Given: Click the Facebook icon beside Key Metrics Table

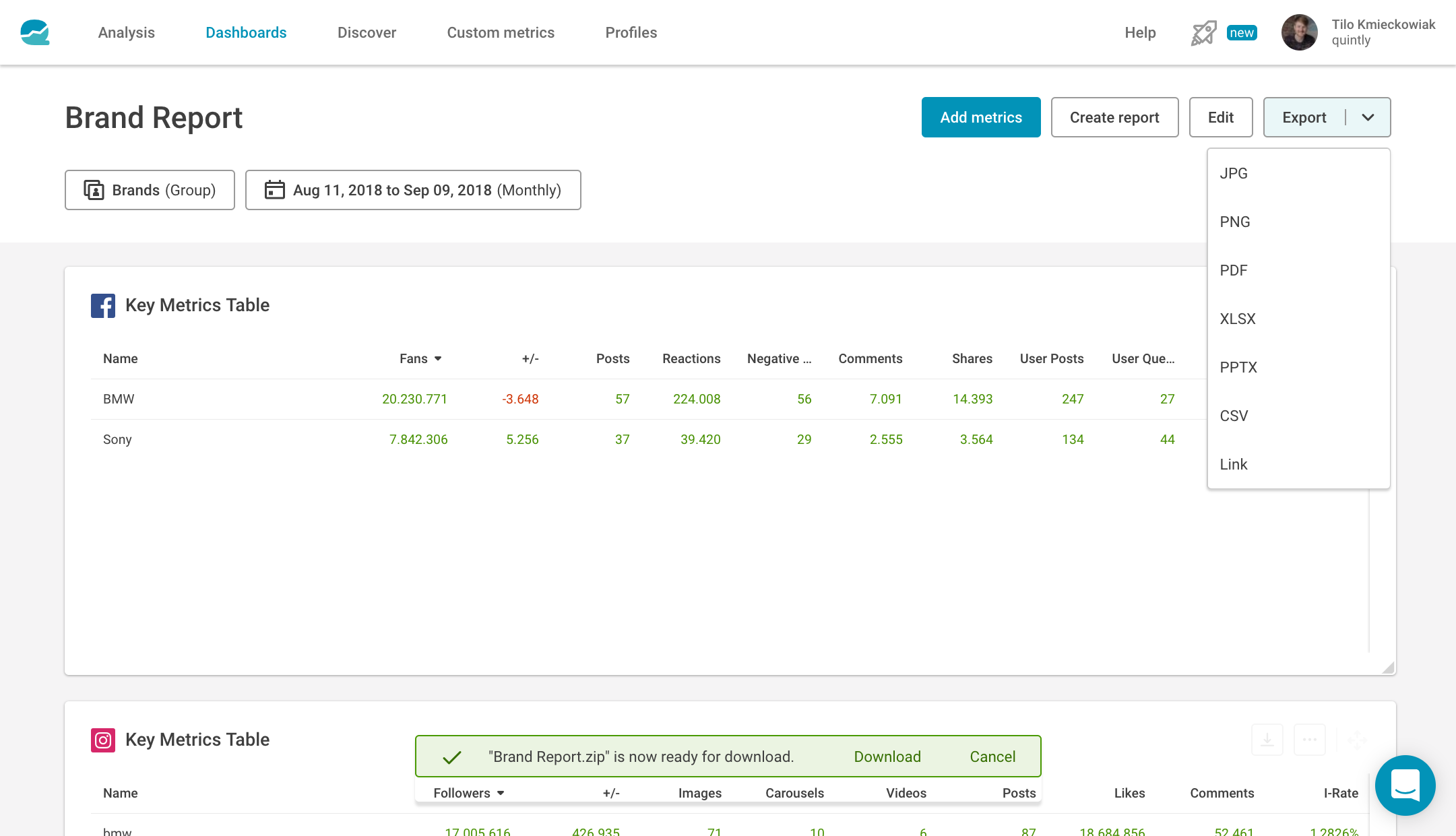Looking at the screenshot, I should 103,305.
